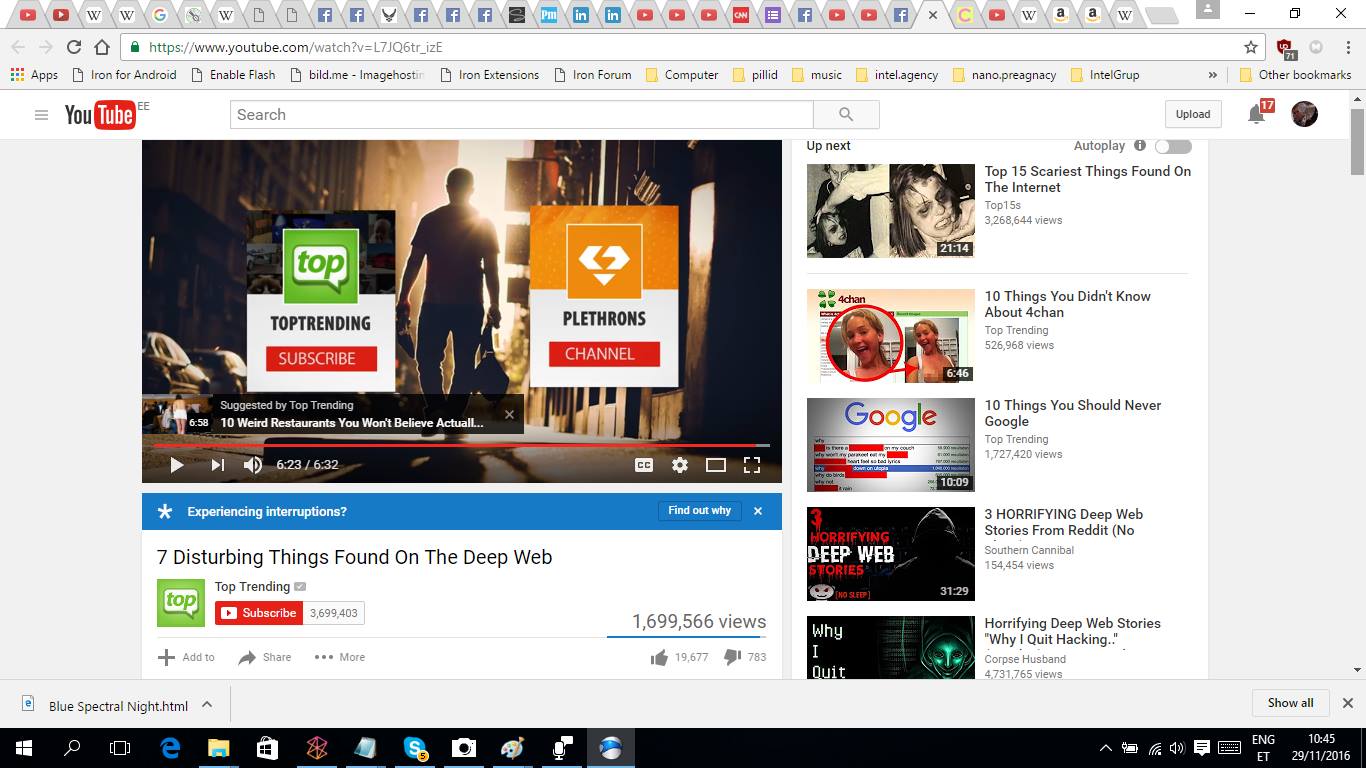Click the Upload button
The width and height of the screenshot is (1366, 768).
pyautogui.click(x=1192, y=114)
